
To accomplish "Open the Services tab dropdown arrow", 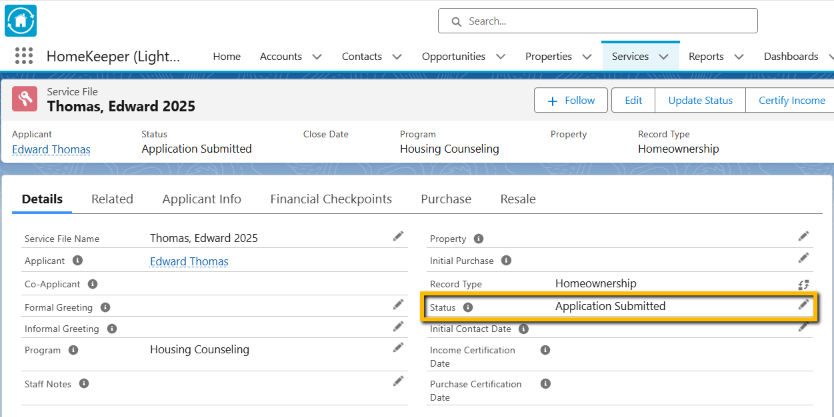I will click(x=663, y=57).
